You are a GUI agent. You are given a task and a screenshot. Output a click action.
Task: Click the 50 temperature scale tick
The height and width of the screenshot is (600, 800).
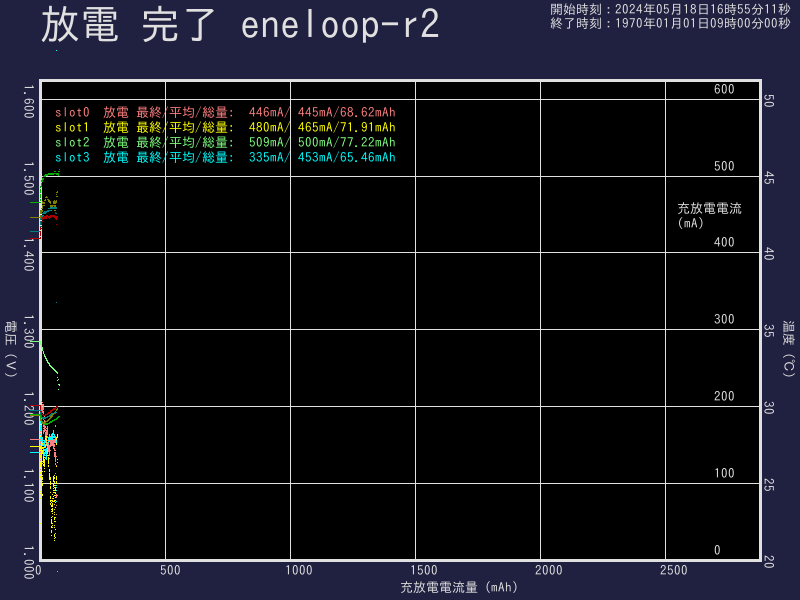point(769,102)
